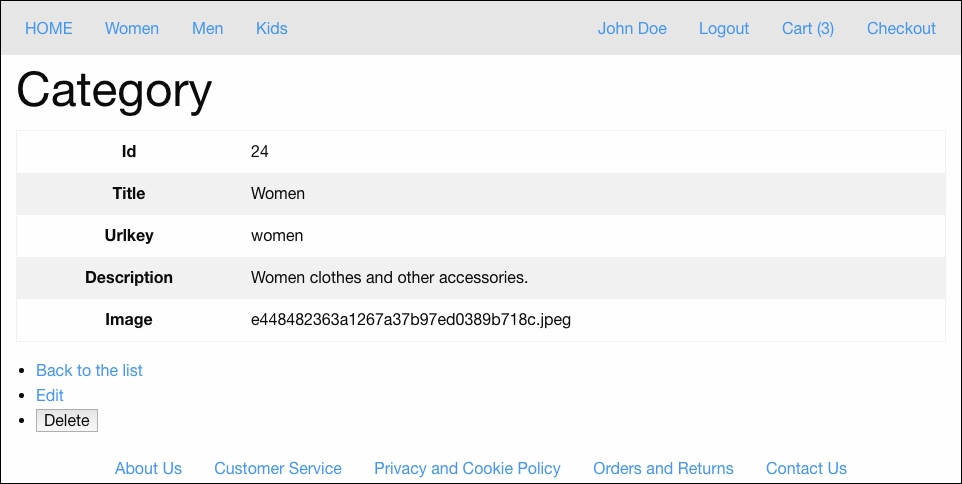Open the Edit category link
The height and width of the screenshot is (484, 962).
click(x=50, y=396)
